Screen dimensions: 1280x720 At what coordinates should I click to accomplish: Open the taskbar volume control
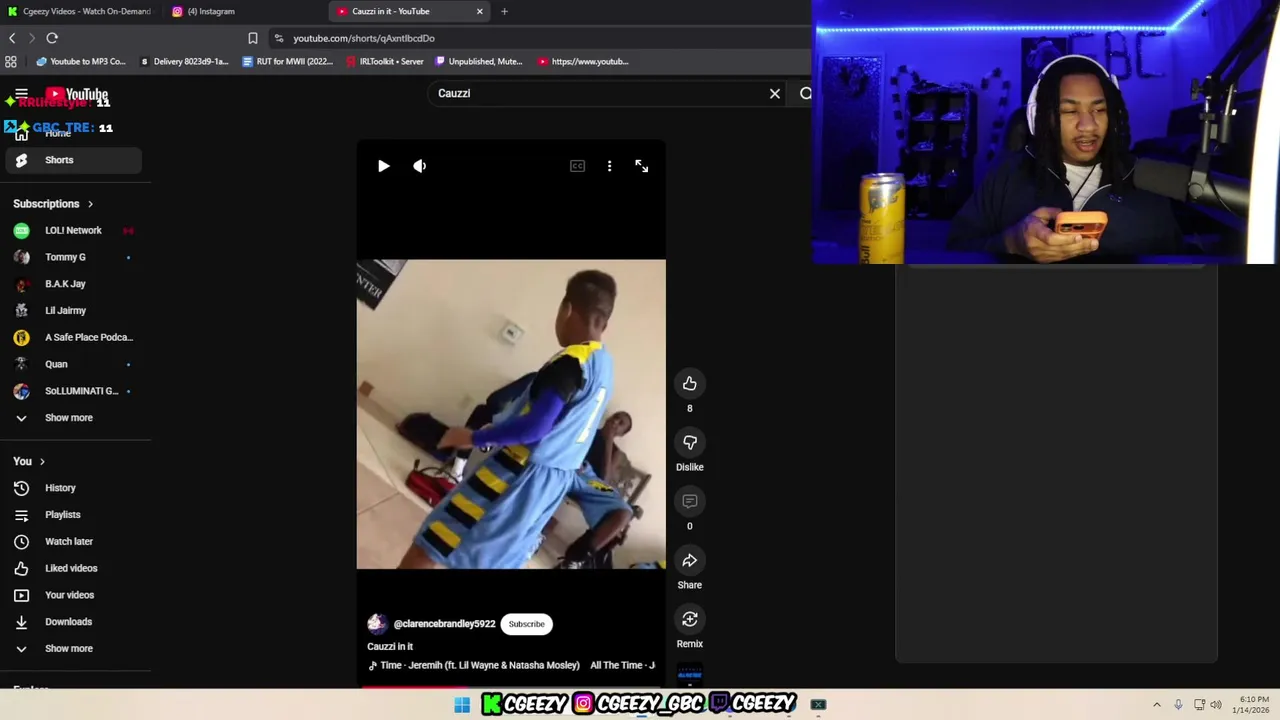(1216, 705)
